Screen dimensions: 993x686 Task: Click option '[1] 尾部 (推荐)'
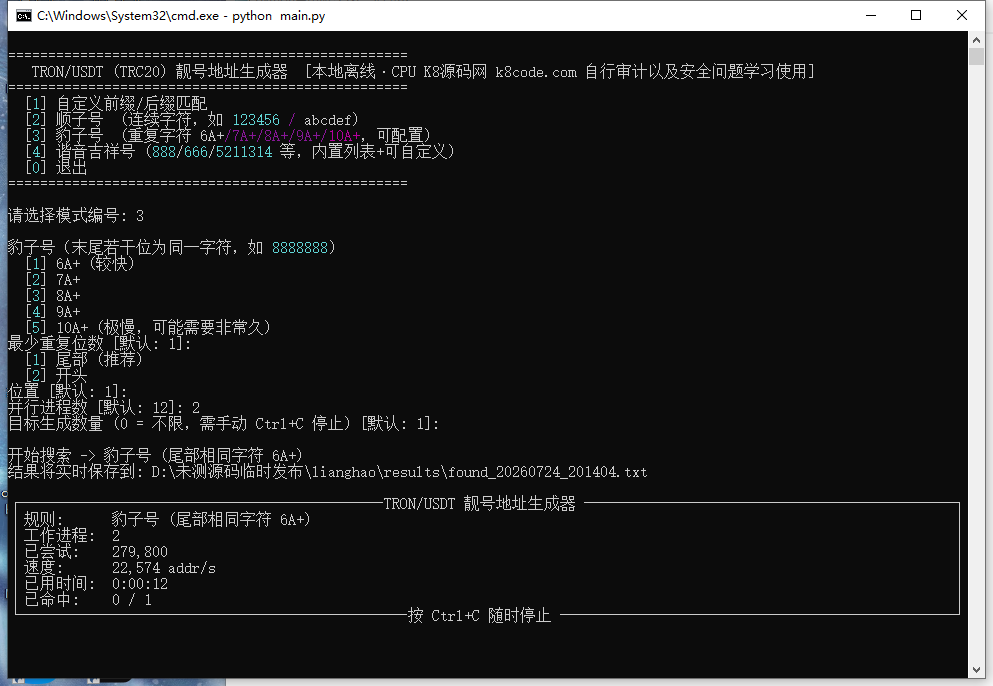click(84, 359)
